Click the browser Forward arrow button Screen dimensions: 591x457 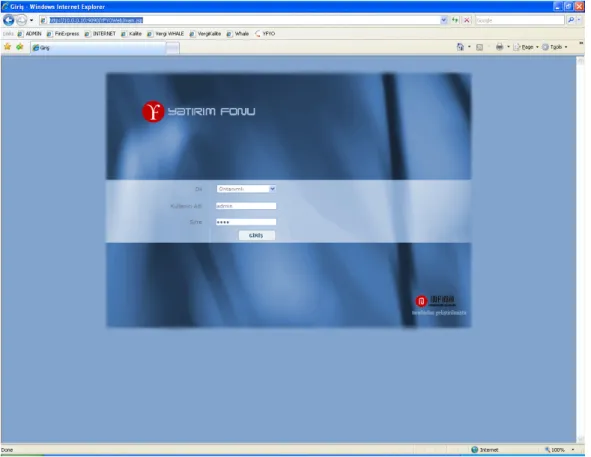(x=21, y=20)
